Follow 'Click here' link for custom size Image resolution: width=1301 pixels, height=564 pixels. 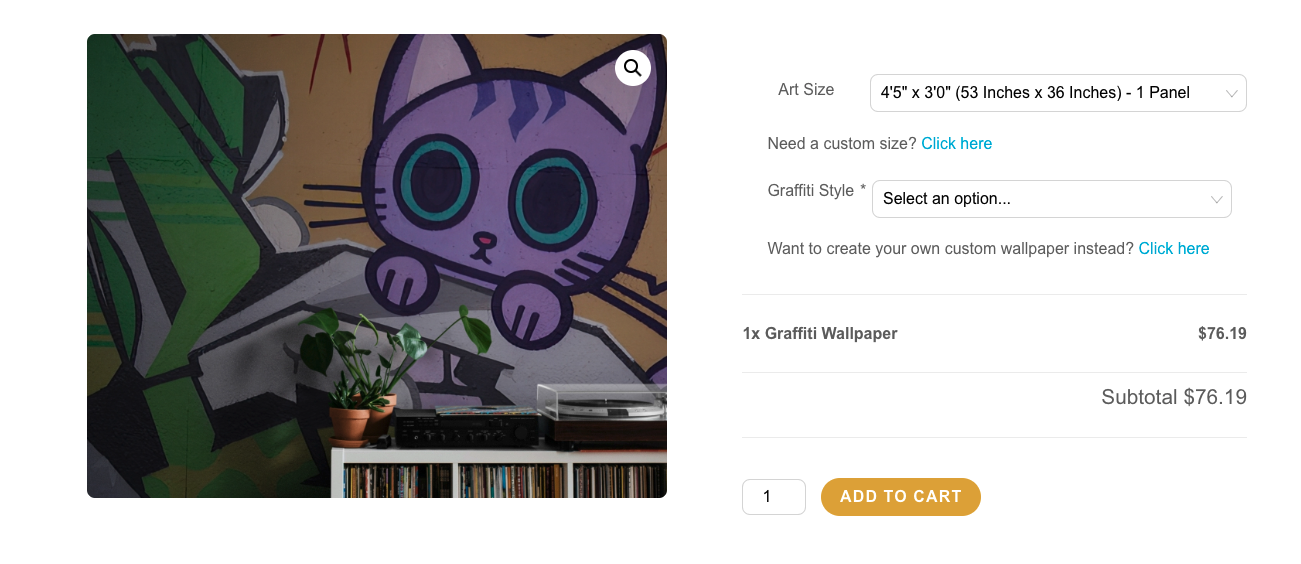(x=956, y=143)
